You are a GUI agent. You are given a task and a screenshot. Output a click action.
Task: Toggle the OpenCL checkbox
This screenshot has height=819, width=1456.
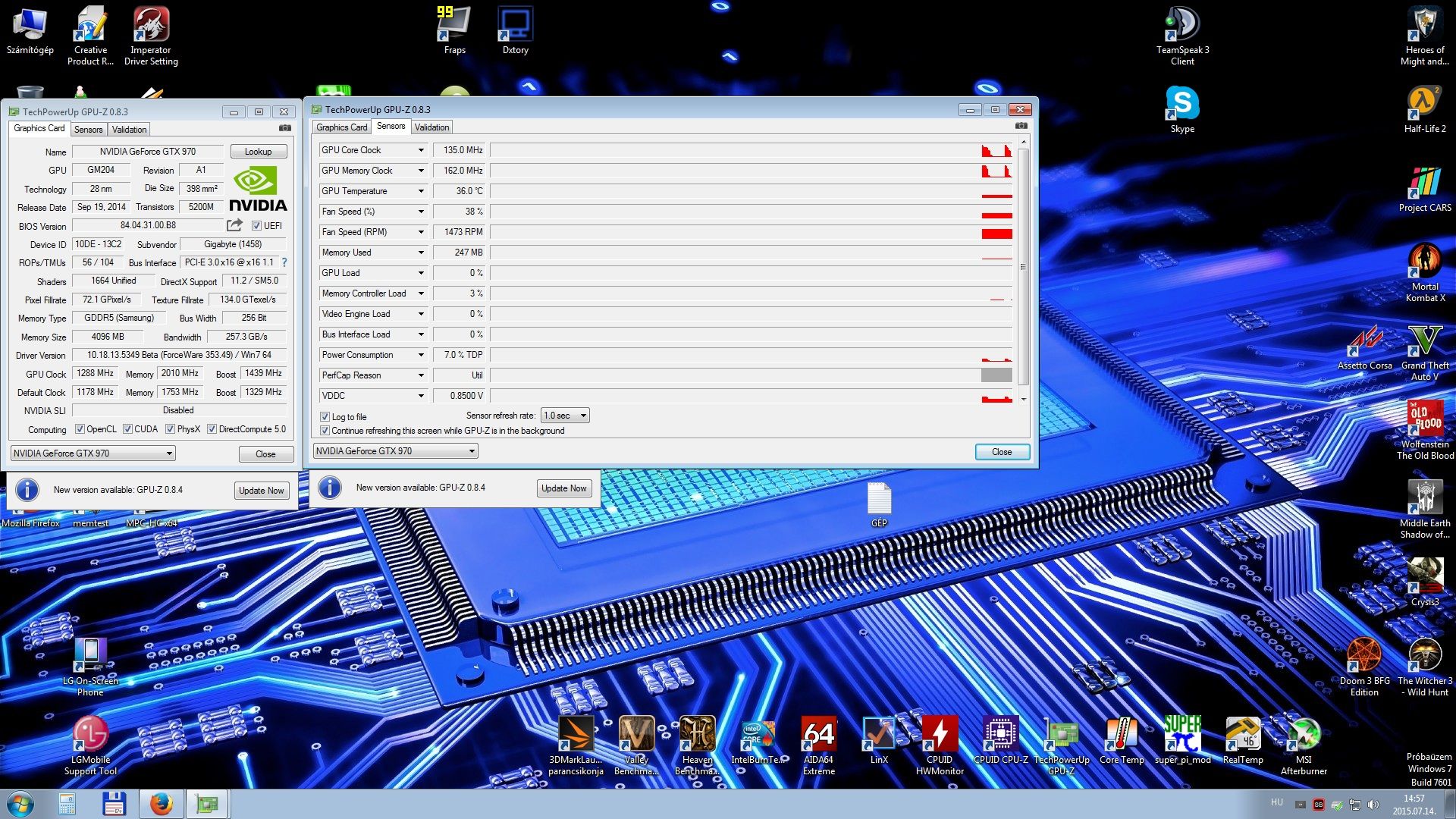80,429
